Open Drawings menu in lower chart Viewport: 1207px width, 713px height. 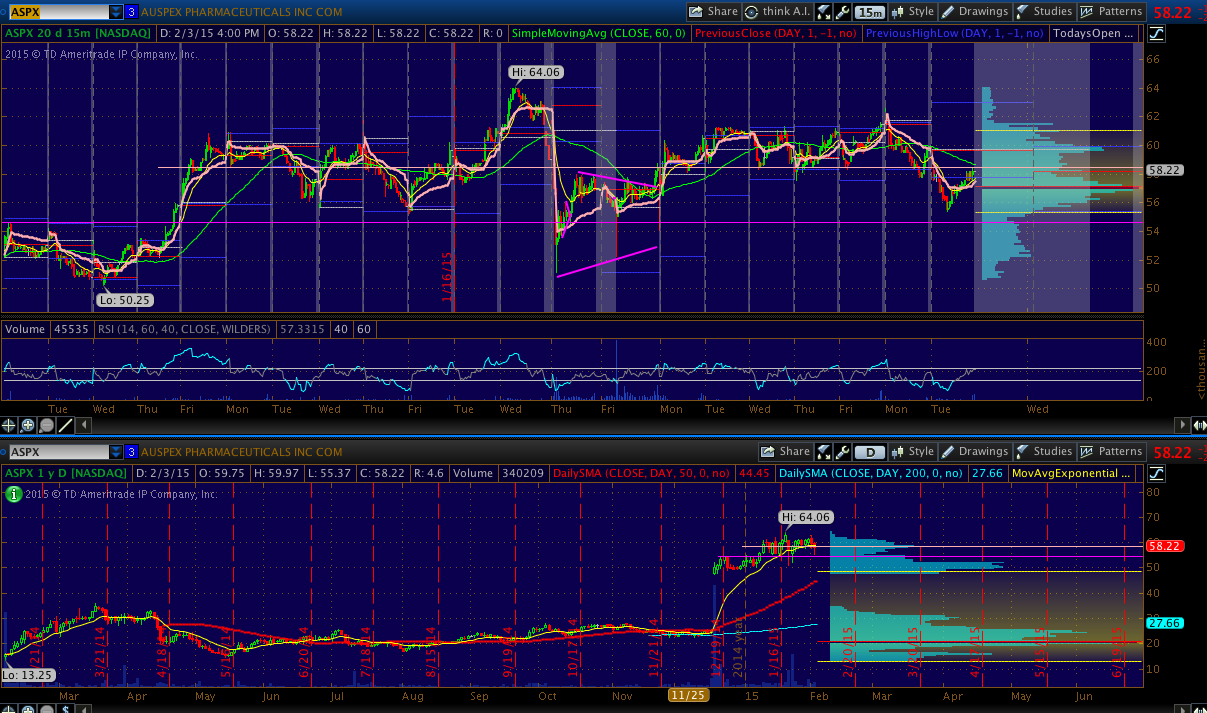tap(976, 452)
